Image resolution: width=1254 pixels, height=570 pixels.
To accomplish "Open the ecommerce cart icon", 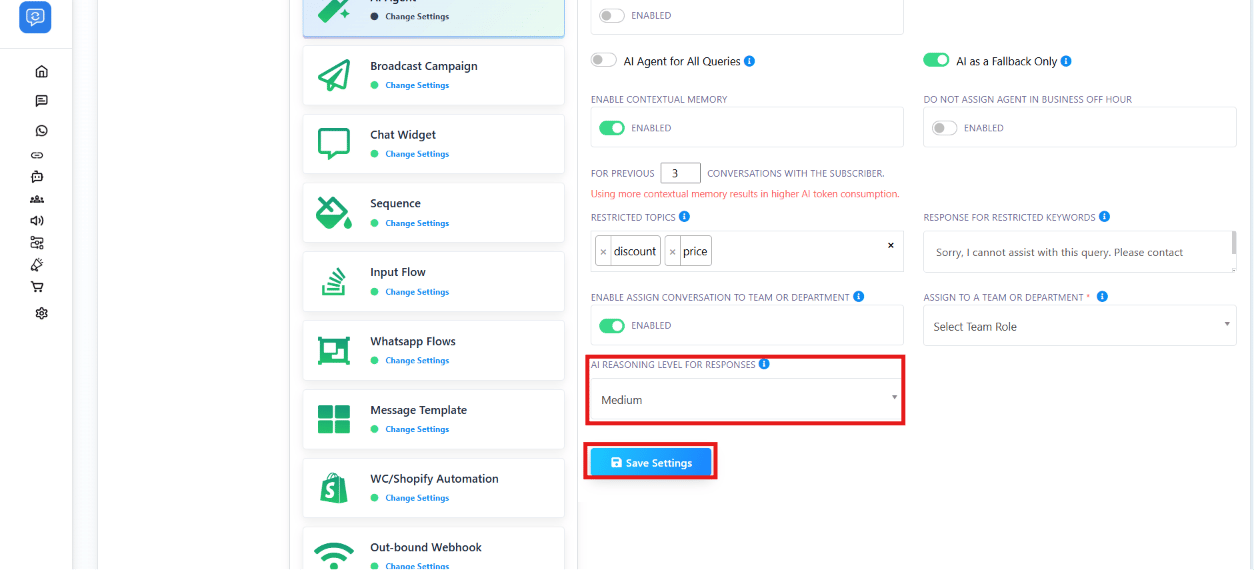I will click(x=37, y=286).
